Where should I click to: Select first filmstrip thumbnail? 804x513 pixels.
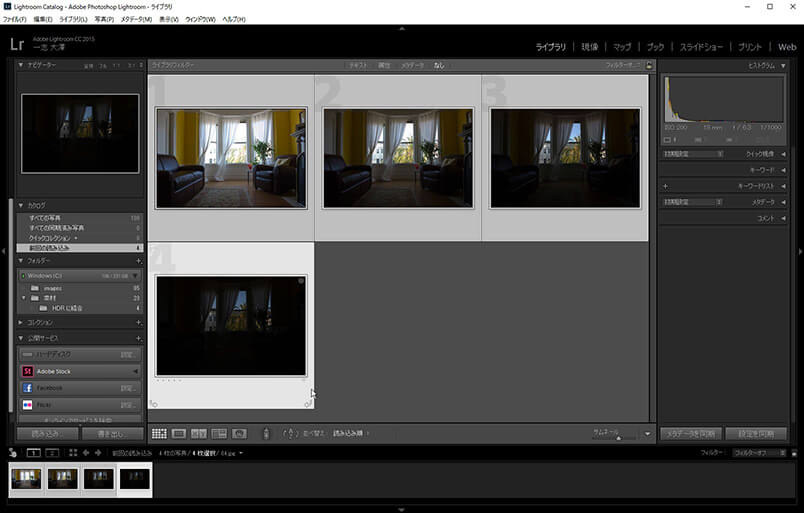point(26,479)
